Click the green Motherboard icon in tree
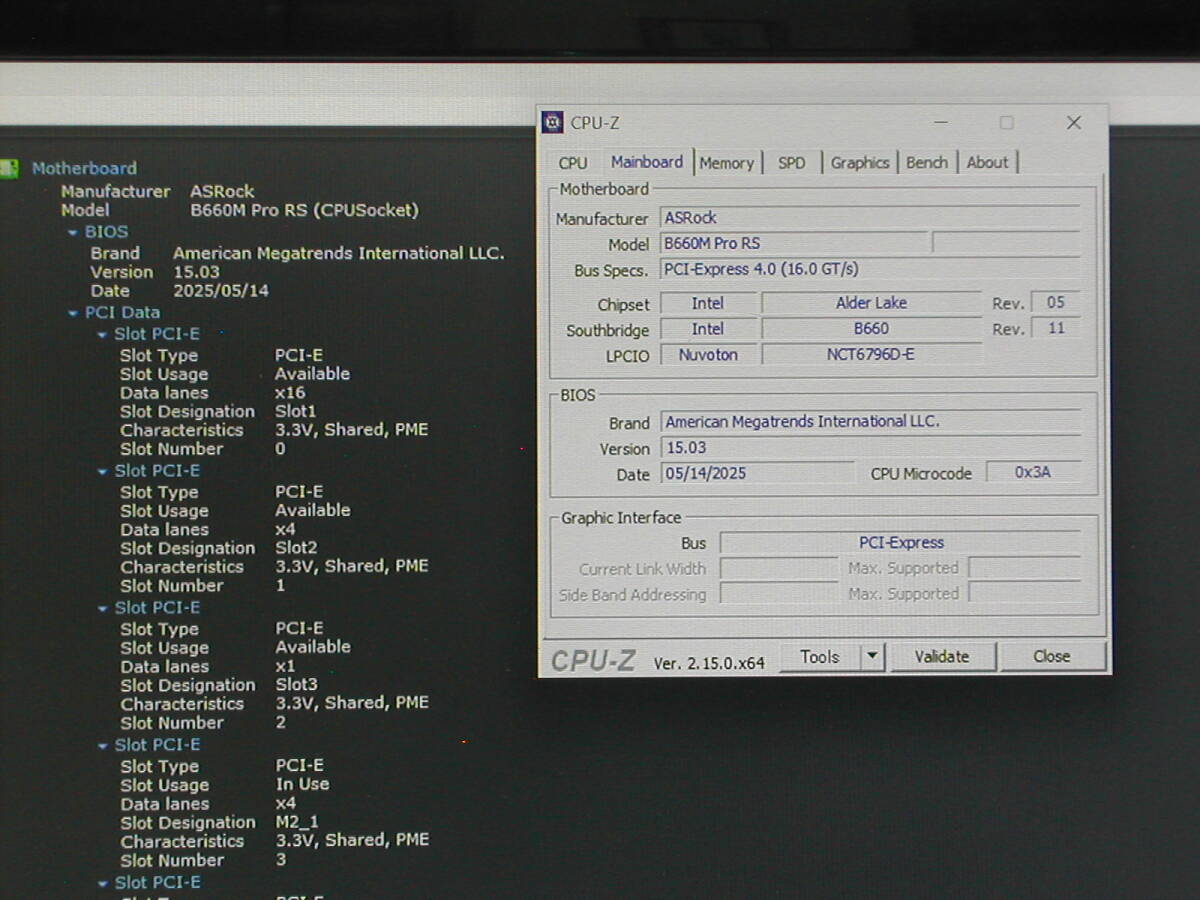 point(9,168)
